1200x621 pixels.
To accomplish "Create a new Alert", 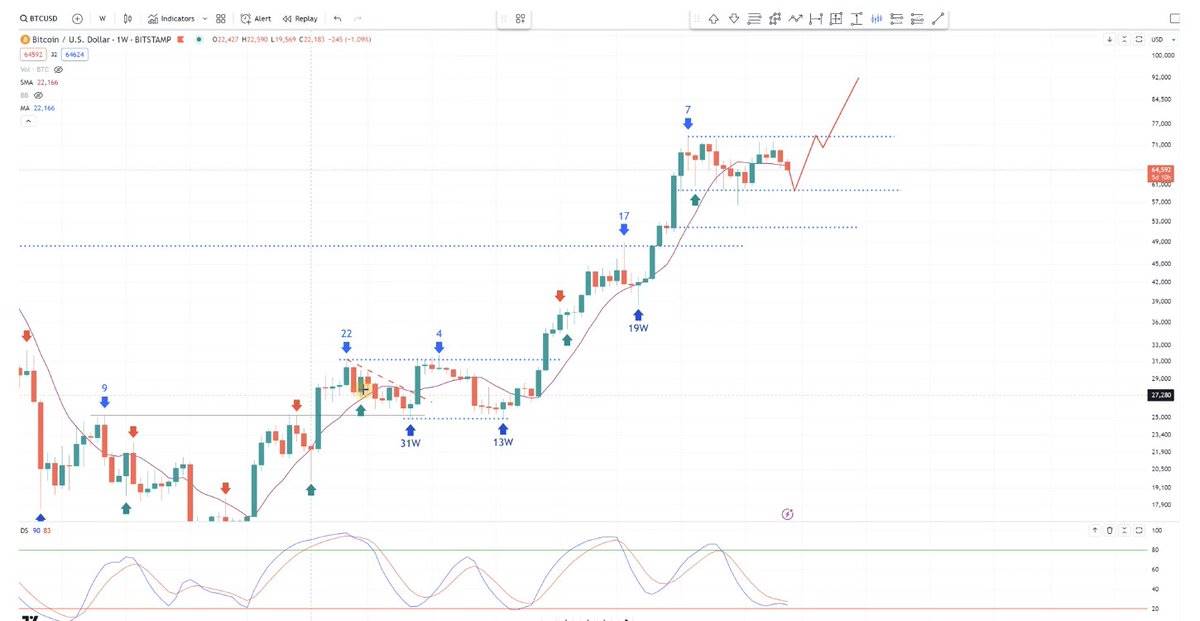I will tap(256, 18).
